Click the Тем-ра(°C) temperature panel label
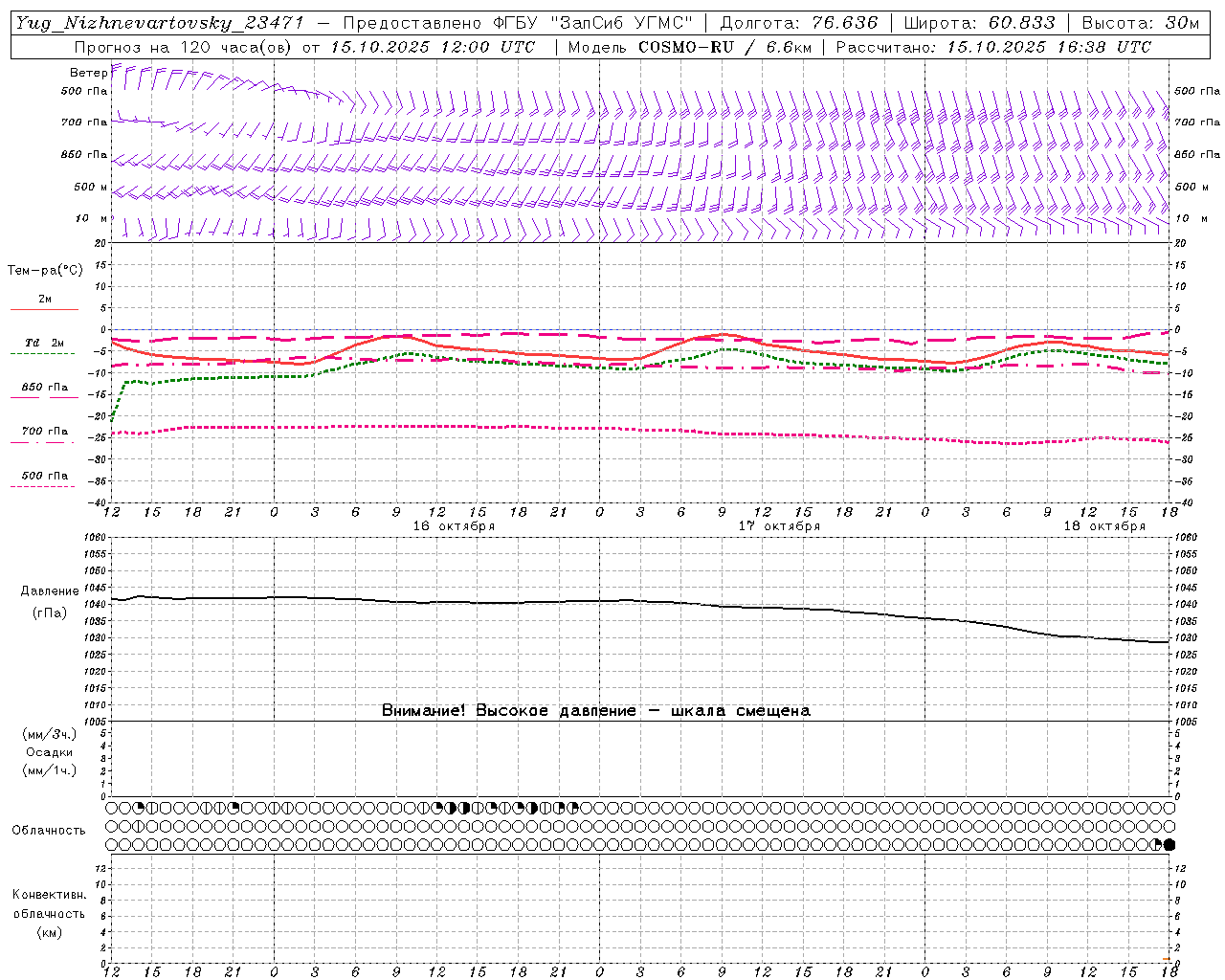The image size is (1225, 980). pos(45,271)
